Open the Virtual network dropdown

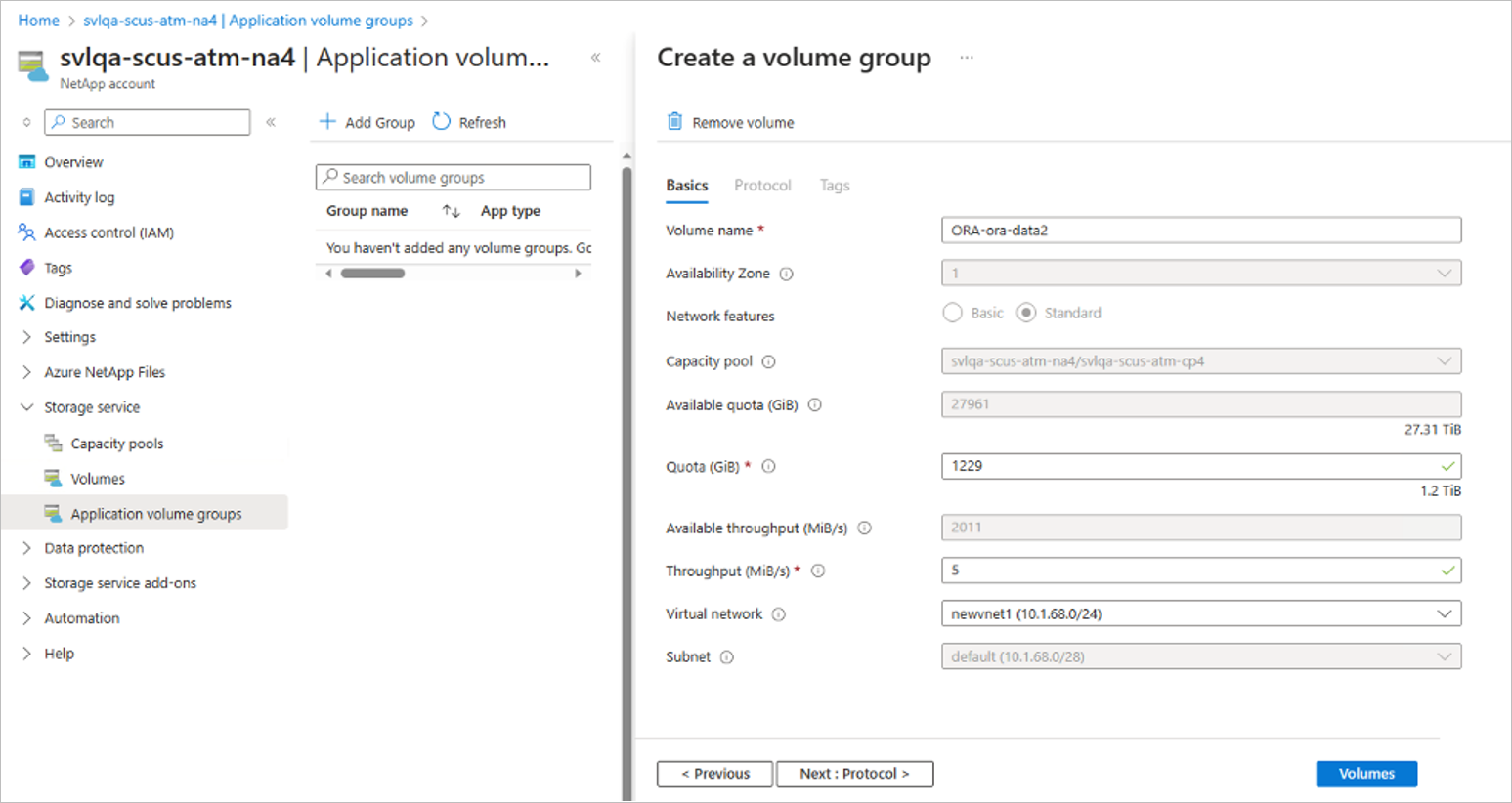point(1200,613)
